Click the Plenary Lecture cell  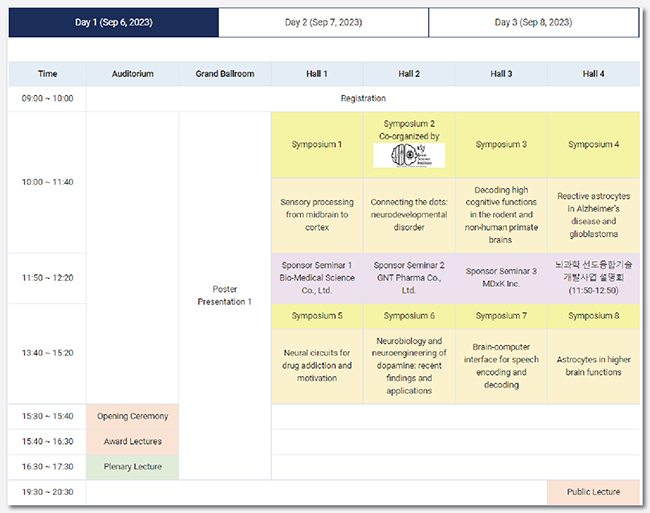tap(133, 467)
